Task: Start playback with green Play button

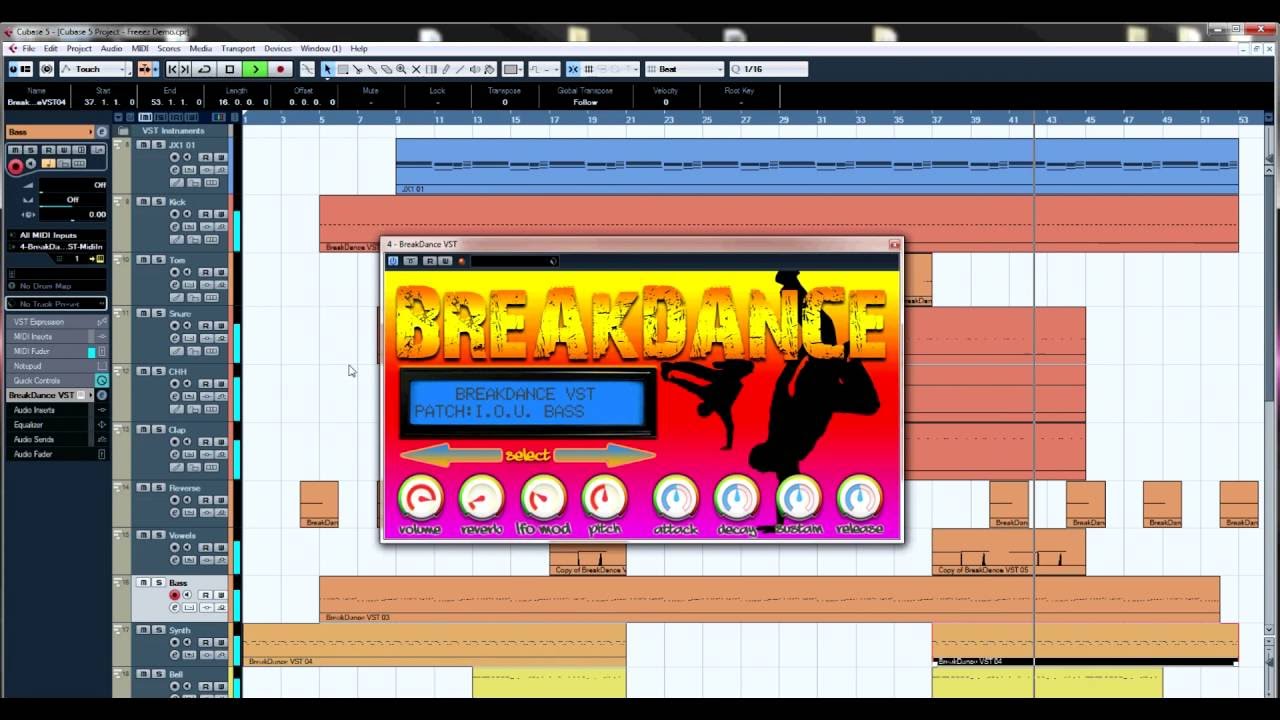Action: click(255, 69)
